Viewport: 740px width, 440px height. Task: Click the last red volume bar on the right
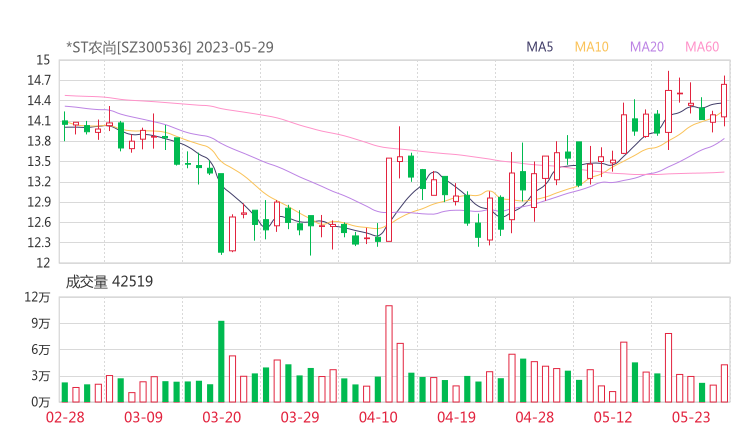(724, 383)
